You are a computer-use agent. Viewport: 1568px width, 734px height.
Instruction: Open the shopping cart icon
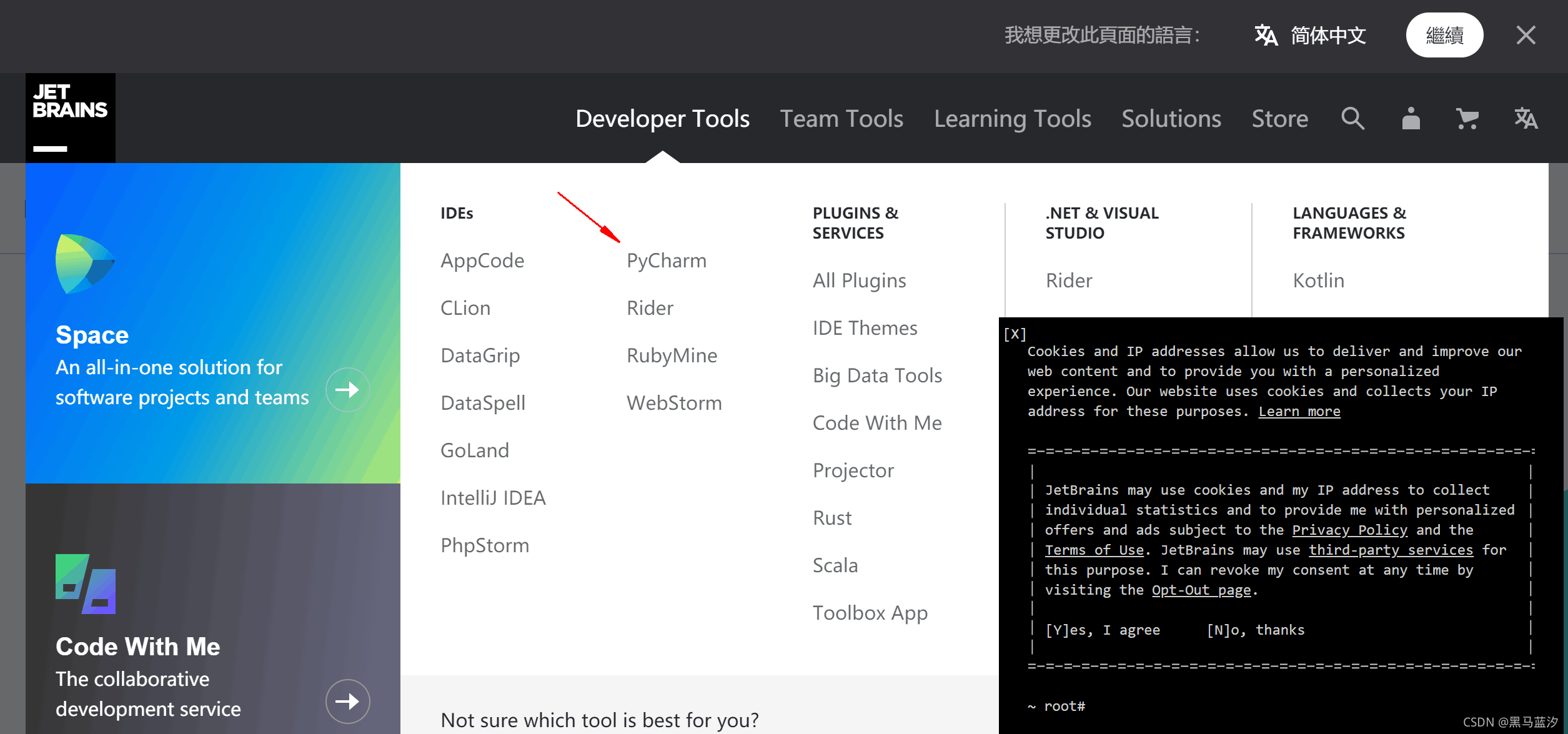(x=1467, y=119)
